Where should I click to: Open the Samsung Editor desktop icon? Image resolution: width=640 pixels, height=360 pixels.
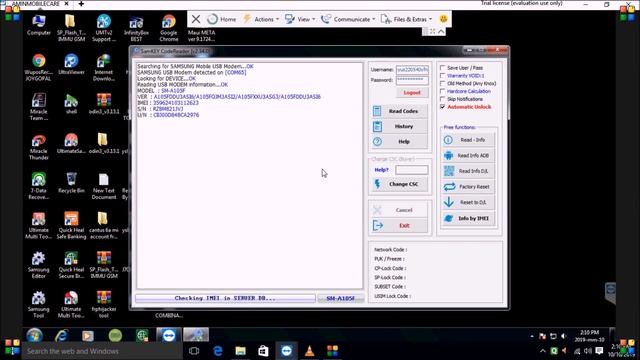click(x=39, y=265)
